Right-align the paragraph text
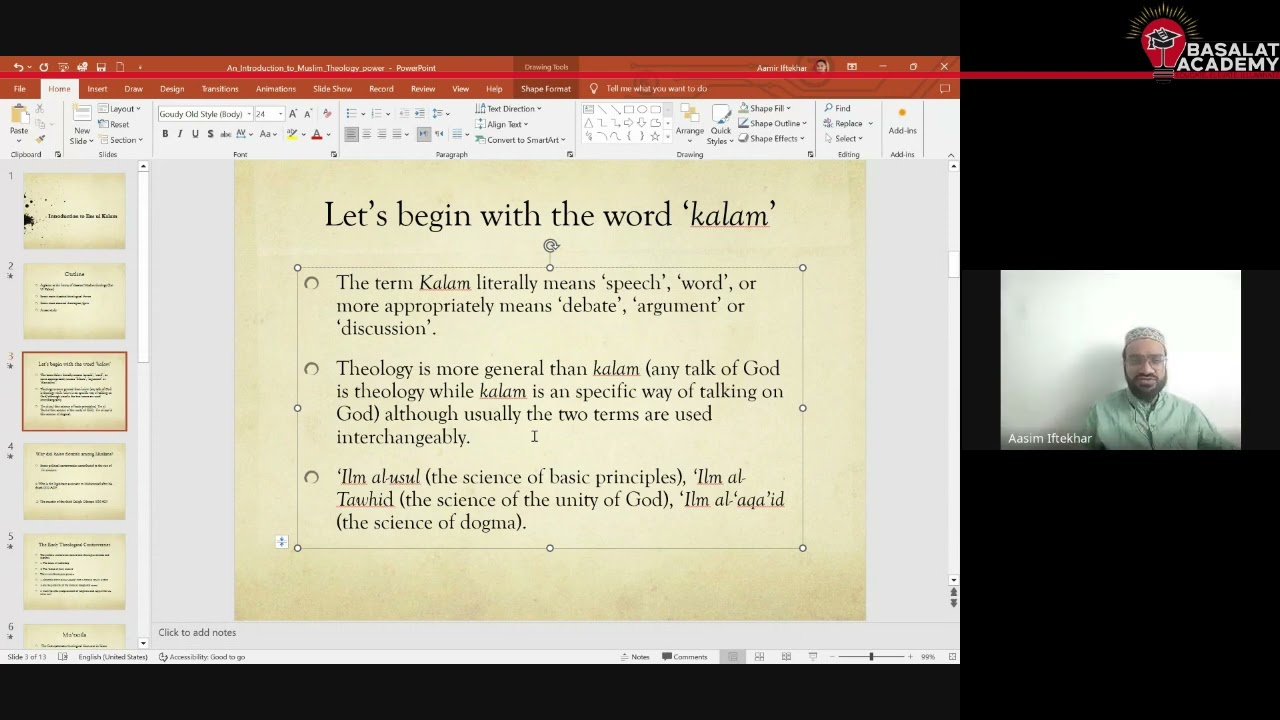Screen dimensions: 1280x720 [x=381, y=134]
